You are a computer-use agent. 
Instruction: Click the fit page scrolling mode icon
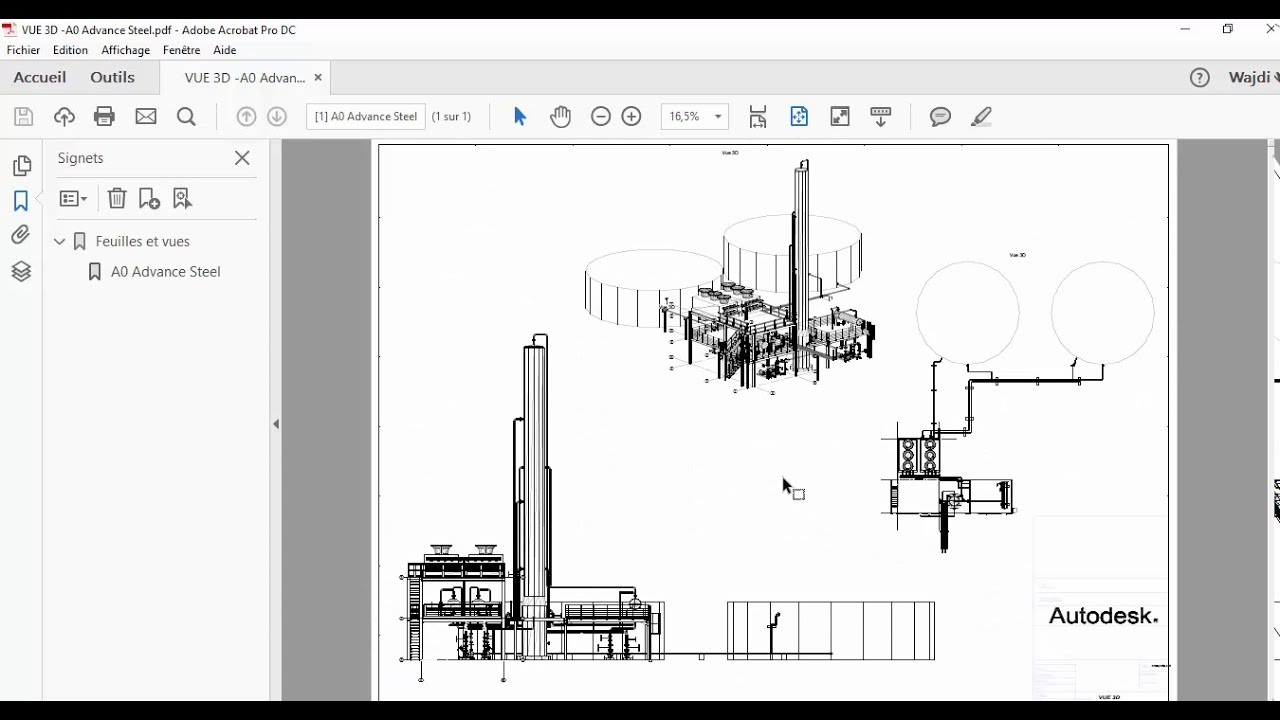[758, 117]
